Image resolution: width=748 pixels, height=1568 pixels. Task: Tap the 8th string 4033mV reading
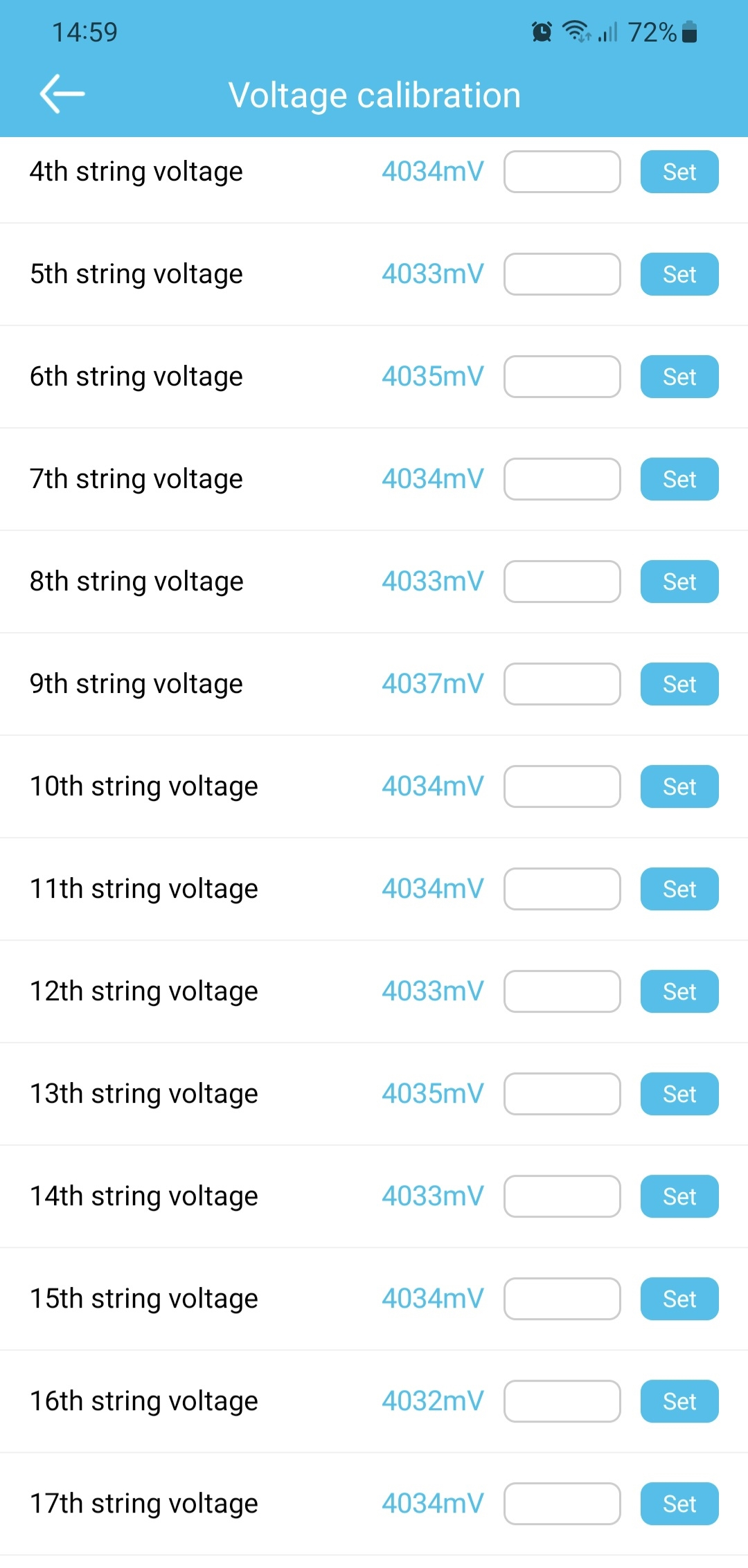(x=433, y=582)
